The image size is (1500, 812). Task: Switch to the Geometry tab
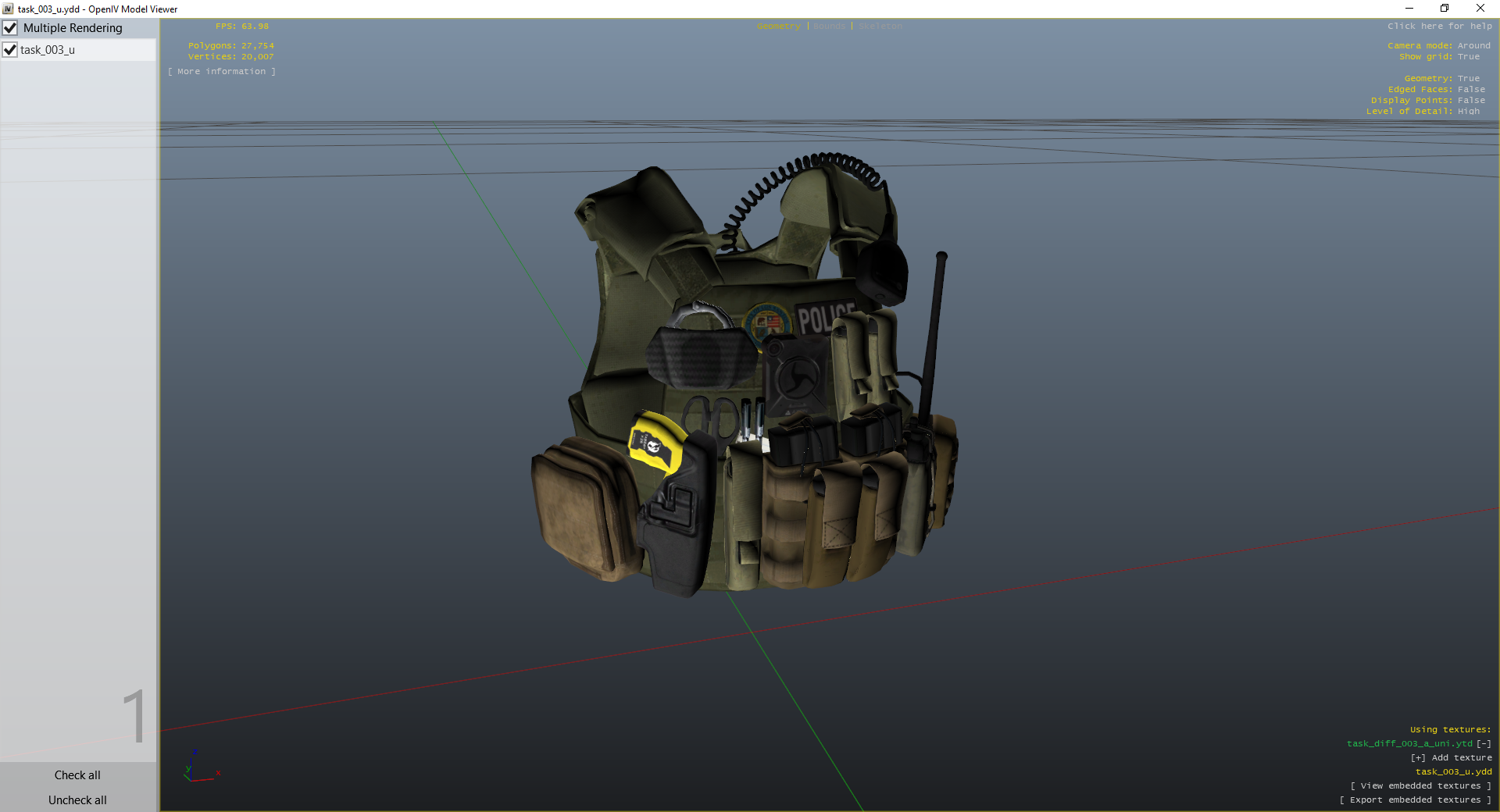[x=778, y=27]
